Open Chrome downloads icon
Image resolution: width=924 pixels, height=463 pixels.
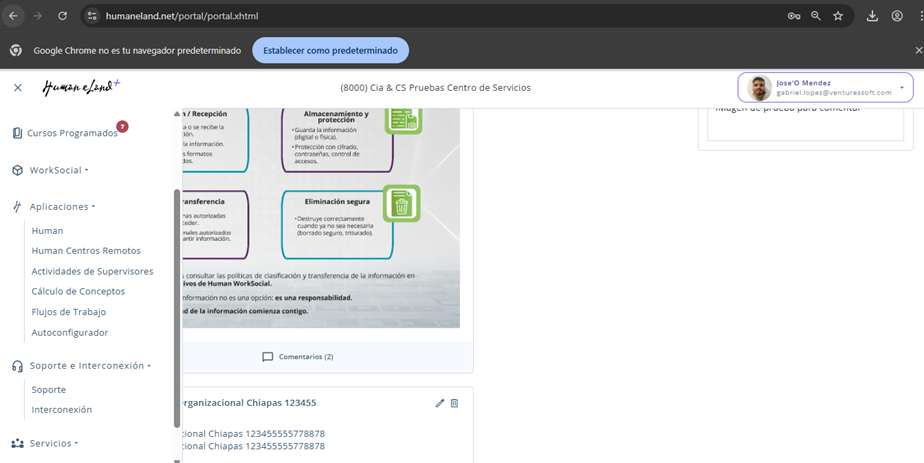coord(872,16)
